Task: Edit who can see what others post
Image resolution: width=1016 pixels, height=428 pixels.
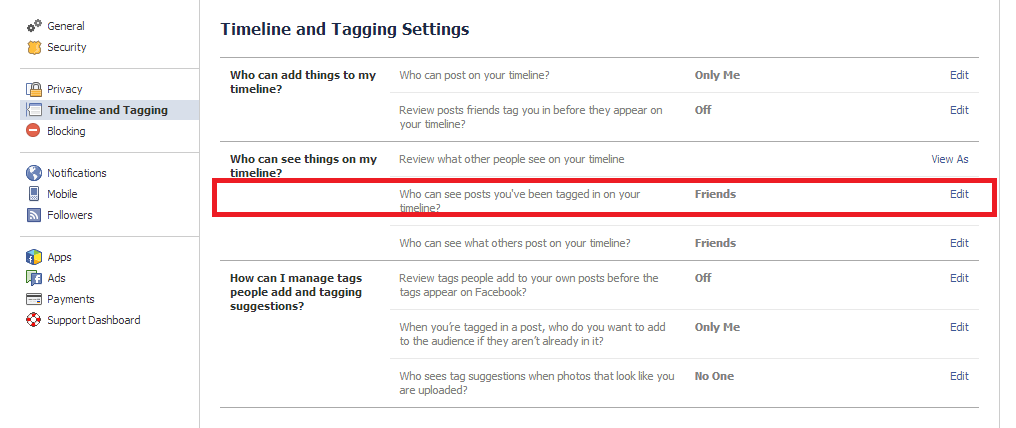Action: coord(959,243)
